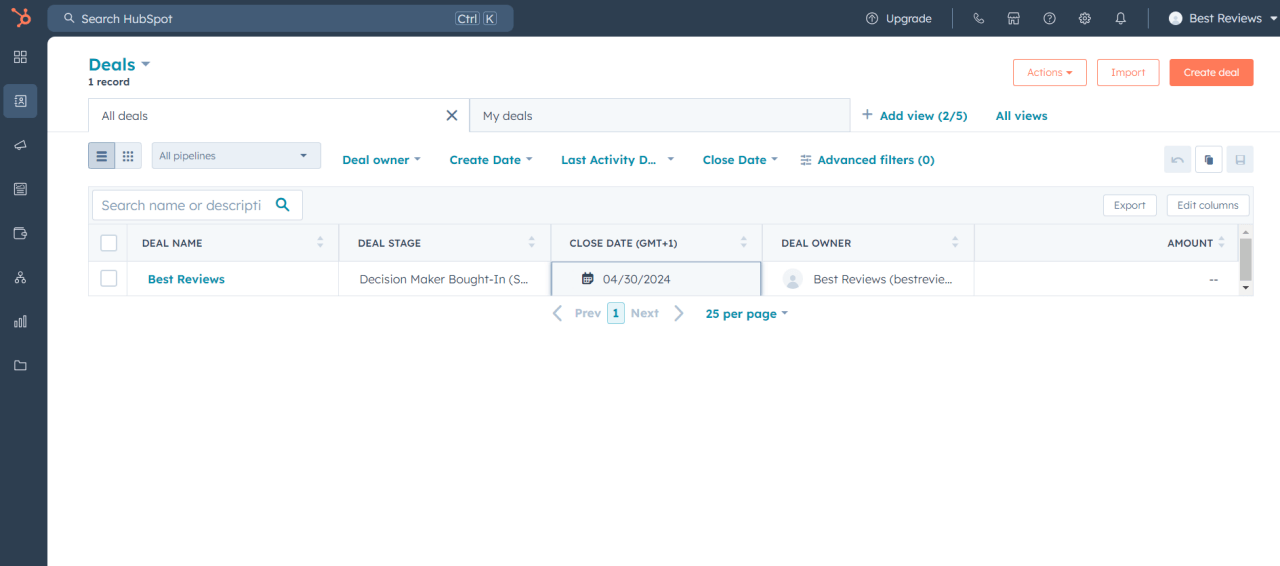The image size is (1280, 566).
Task: Click the Export button
Action: coord(1130,205)
